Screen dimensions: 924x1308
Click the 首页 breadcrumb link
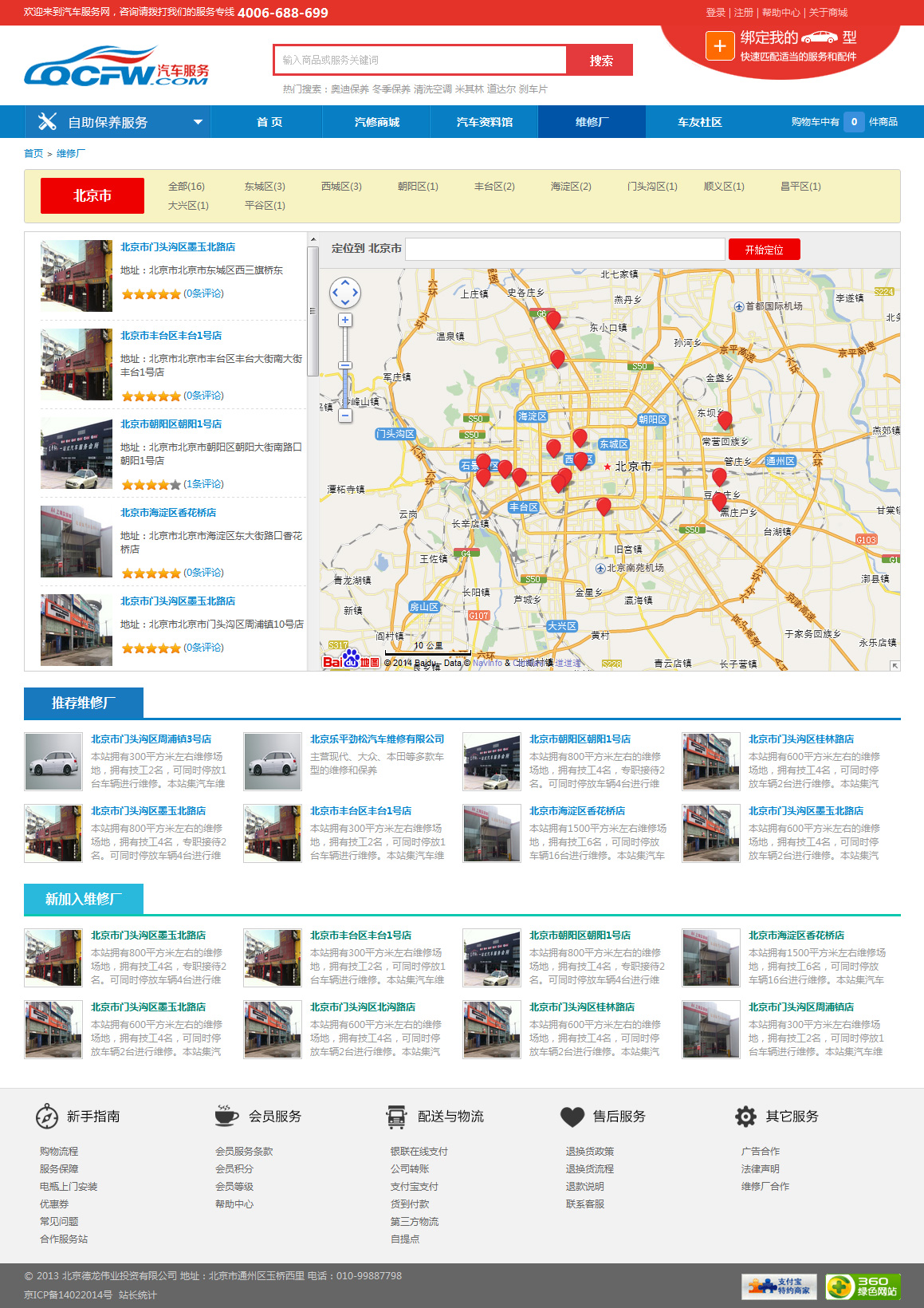click(33, 154)
